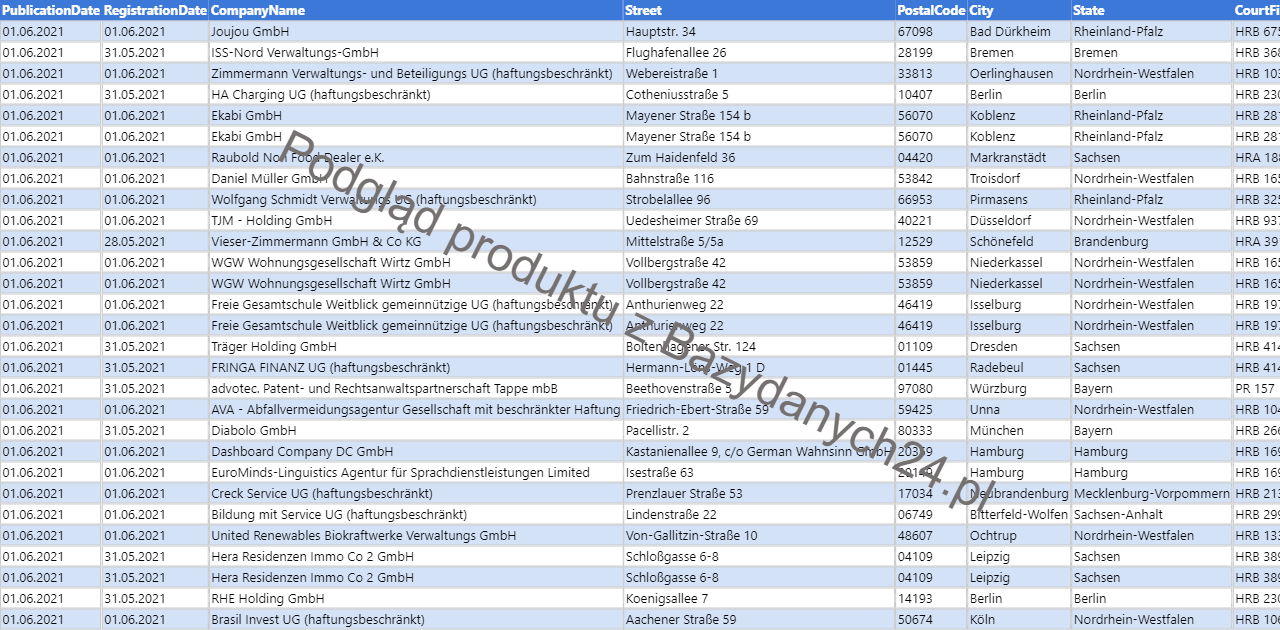Image resolution: width=1280 pixels, height=630 pixels.
Task: Select the Bad Dürkheim city cell
Action: (x=1019, y=32)
